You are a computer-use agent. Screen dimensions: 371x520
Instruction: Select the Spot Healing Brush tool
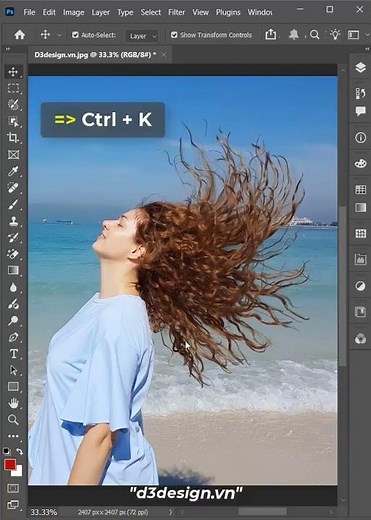pos(13,188)
